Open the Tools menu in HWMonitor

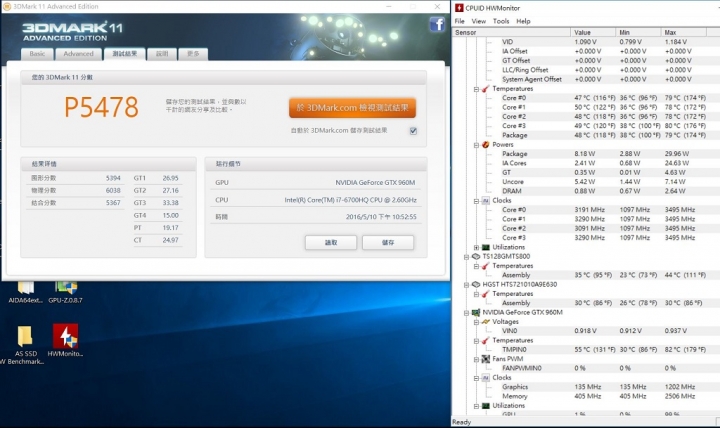coord(501,21)
